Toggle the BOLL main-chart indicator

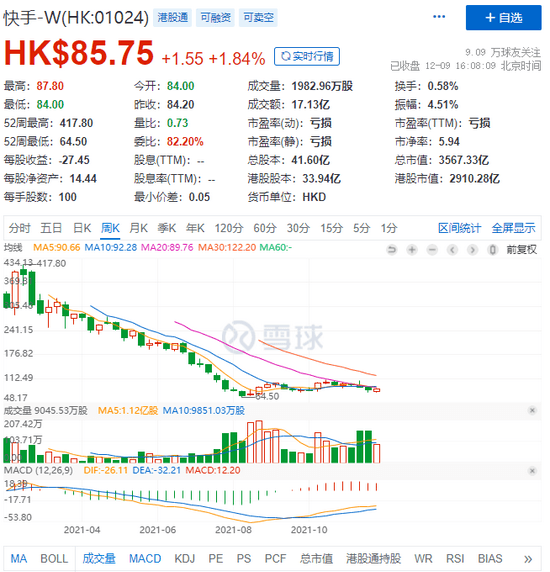[54, 559]
